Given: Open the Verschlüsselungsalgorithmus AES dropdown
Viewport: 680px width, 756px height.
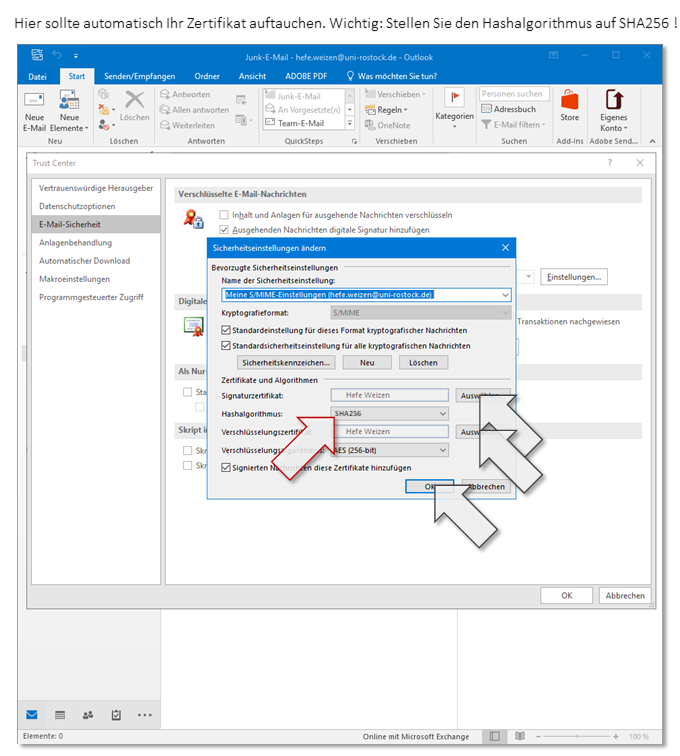Looking at the screenshot, I should click(x=390, y=450).
